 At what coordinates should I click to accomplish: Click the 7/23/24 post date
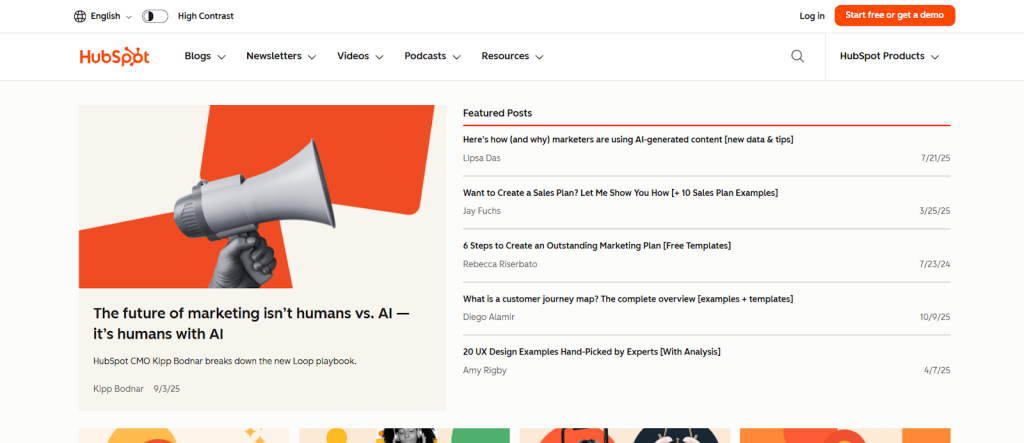point(935,264)
